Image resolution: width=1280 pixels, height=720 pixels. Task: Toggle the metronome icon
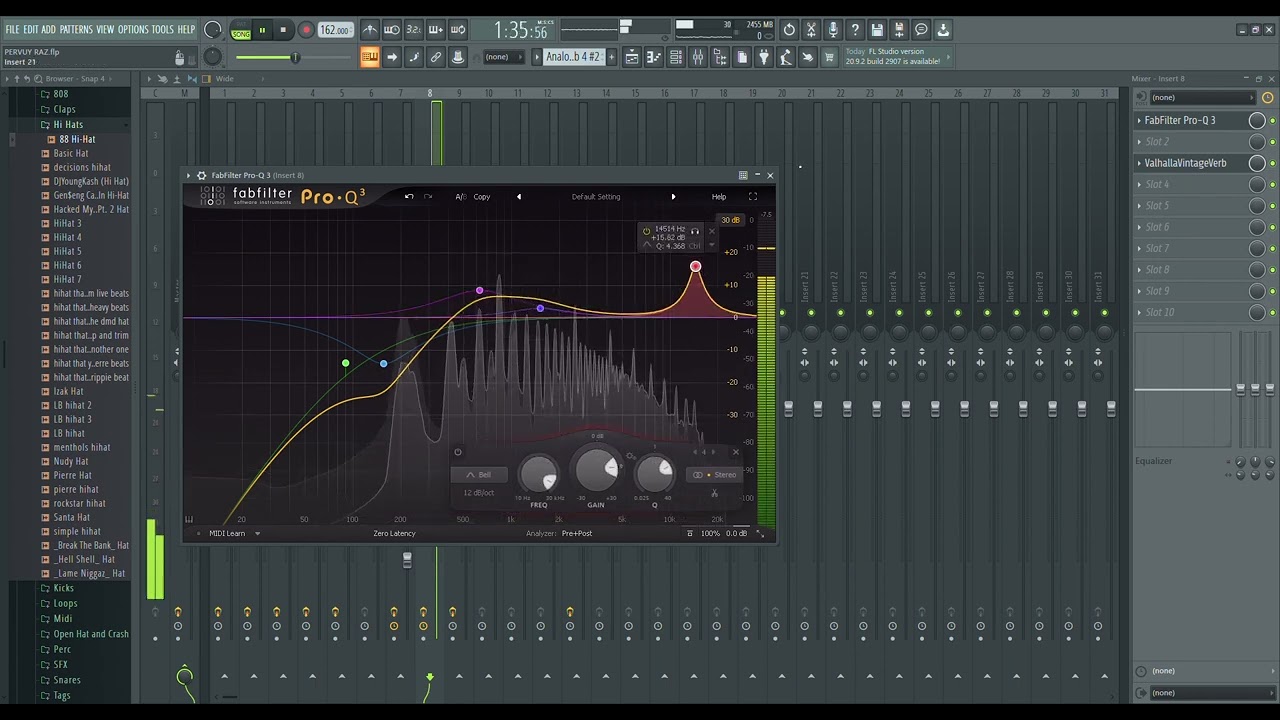coord(370,30)
